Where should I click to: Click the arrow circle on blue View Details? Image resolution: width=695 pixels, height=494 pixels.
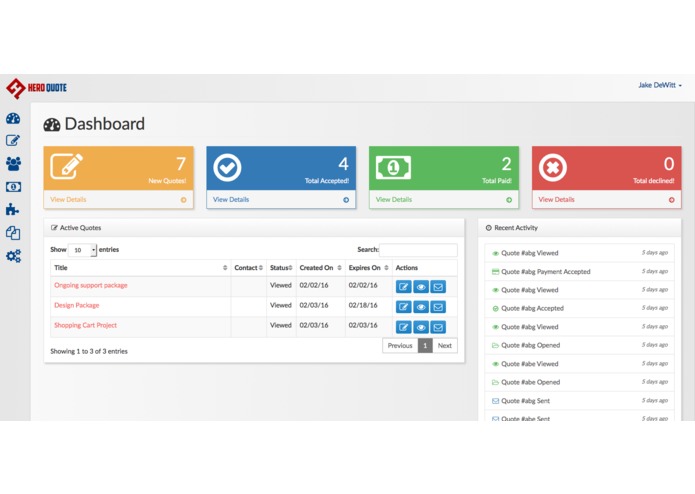point(346,200)
